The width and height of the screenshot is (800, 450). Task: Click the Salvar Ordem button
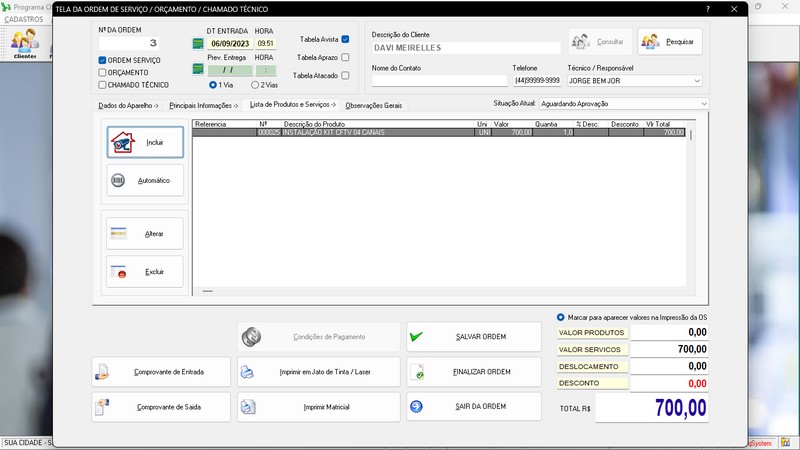pyautogui.click(x=473, y=337)
